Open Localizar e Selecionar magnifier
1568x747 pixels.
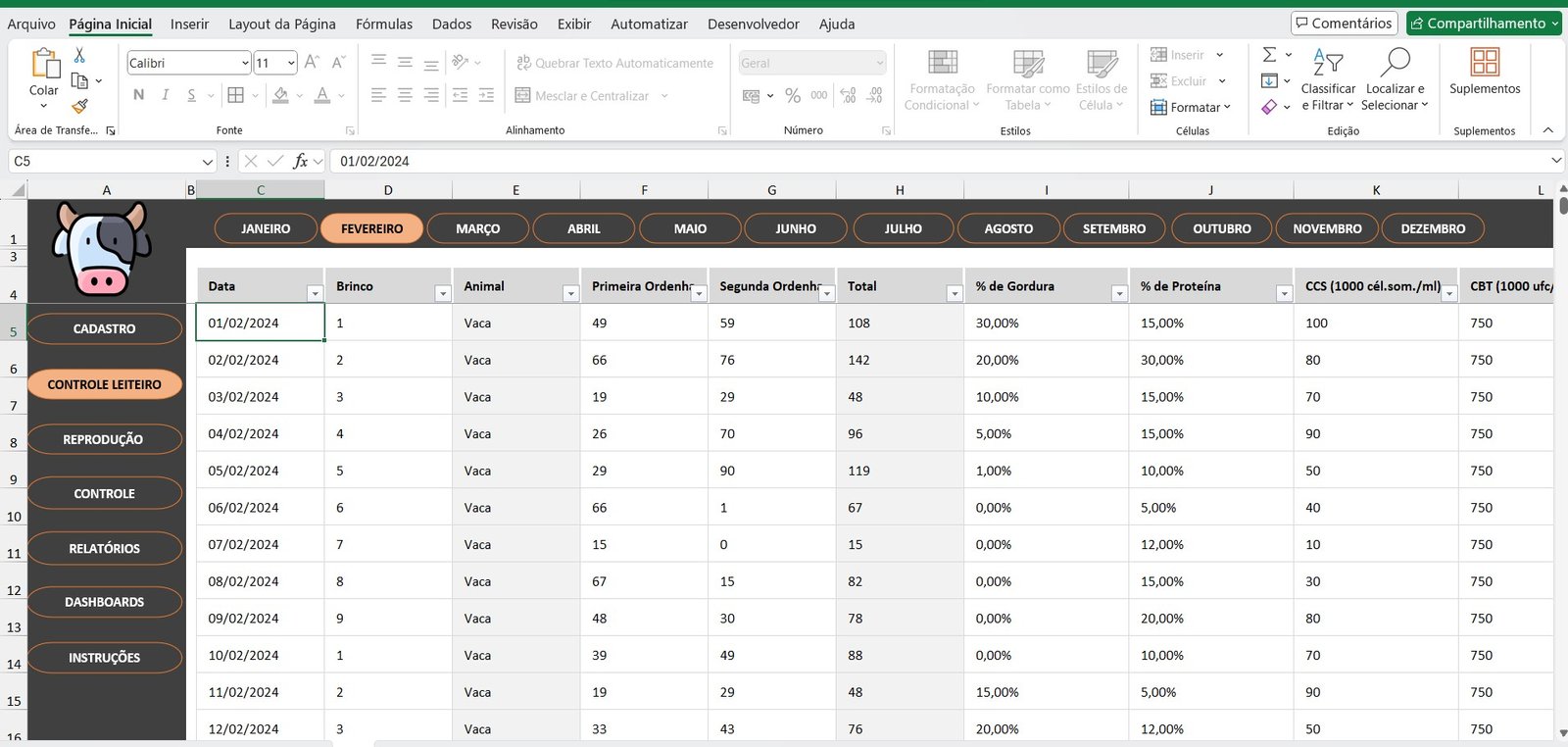tap(1395, 62)
